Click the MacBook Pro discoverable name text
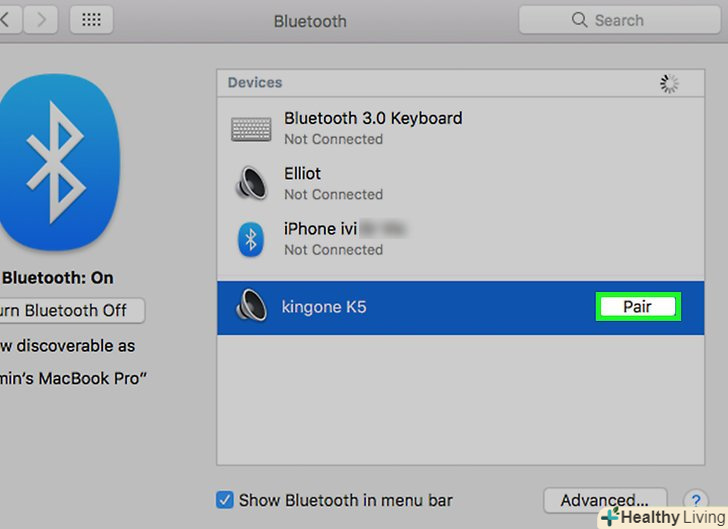Screen dimensions: 728x529 73,379
